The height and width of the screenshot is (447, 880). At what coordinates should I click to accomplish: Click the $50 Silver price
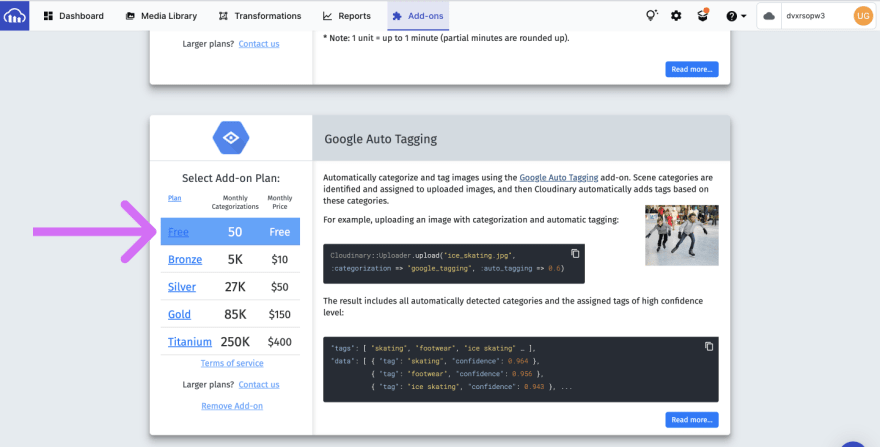click(x=279, y=287)
